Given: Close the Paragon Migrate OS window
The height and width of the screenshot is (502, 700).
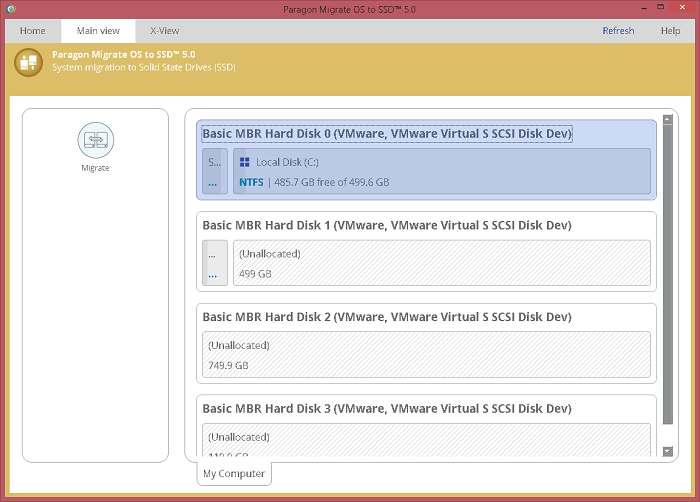Looking at the screenshot, I should (682, 7).
